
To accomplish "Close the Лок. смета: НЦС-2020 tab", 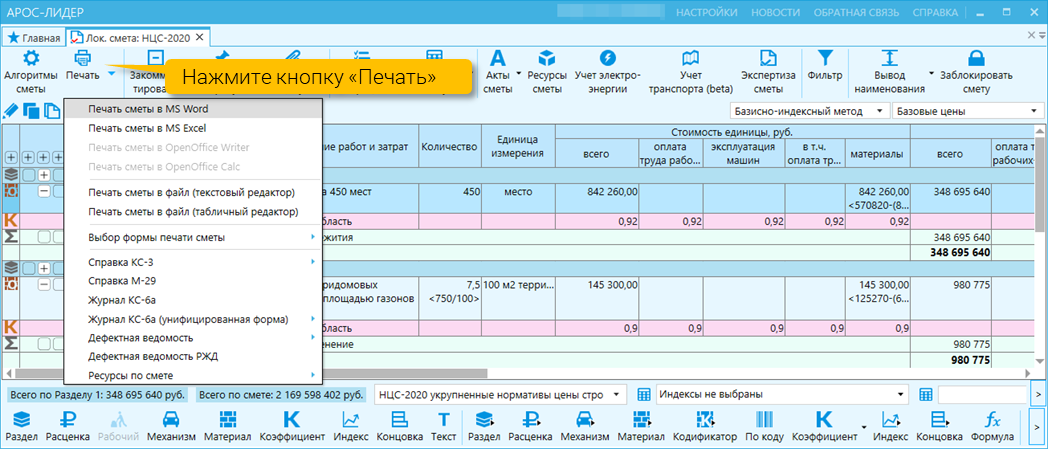I will coord(199,37).
